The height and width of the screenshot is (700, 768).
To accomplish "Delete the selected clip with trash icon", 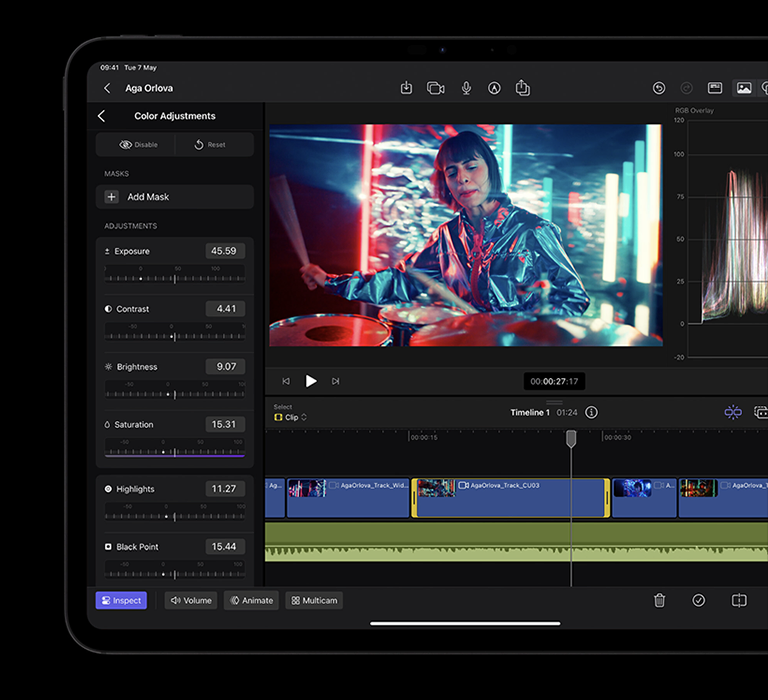I will (x=659, y=601).
